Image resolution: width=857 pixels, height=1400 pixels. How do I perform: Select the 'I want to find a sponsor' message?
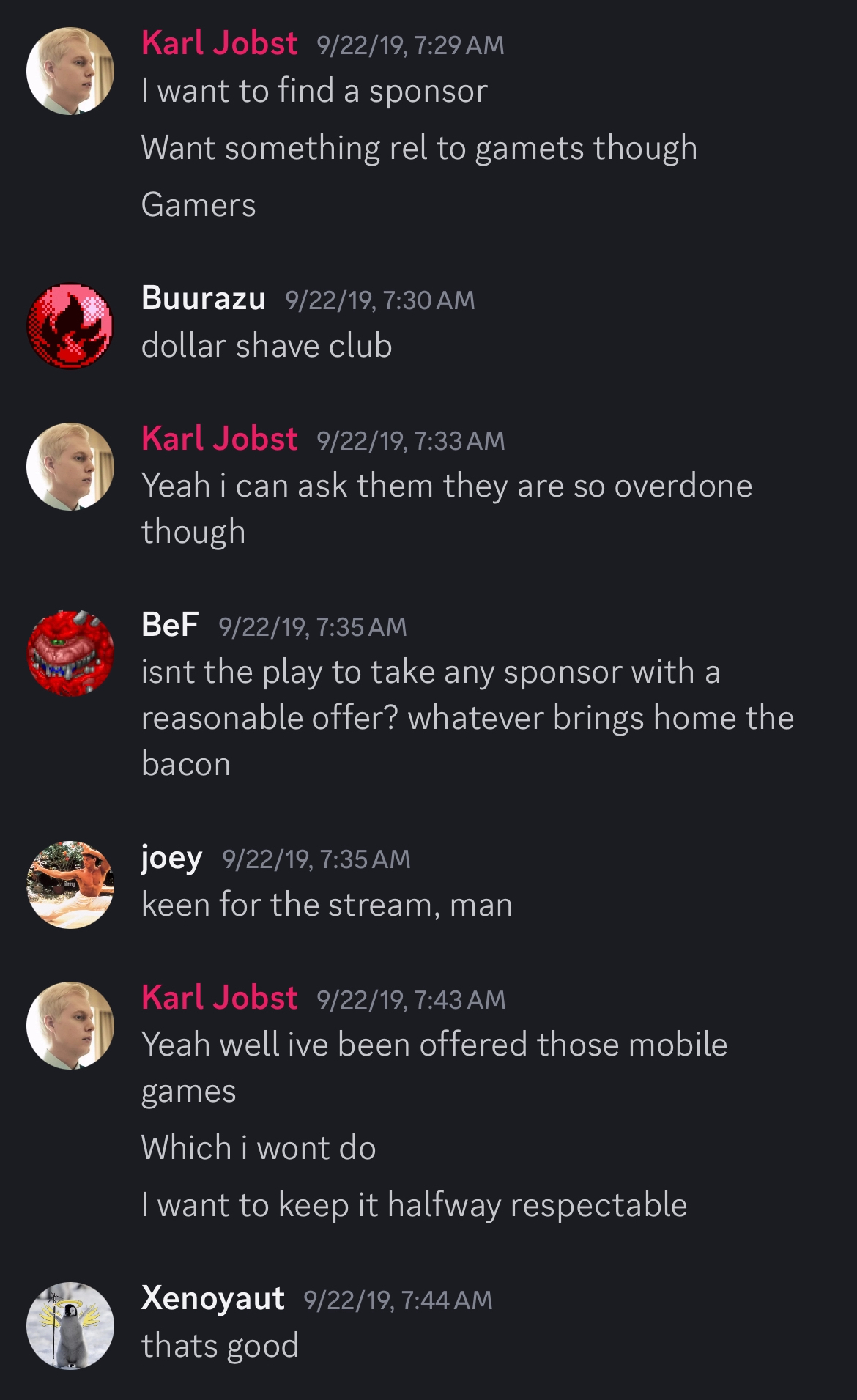(x=314, y=91)
